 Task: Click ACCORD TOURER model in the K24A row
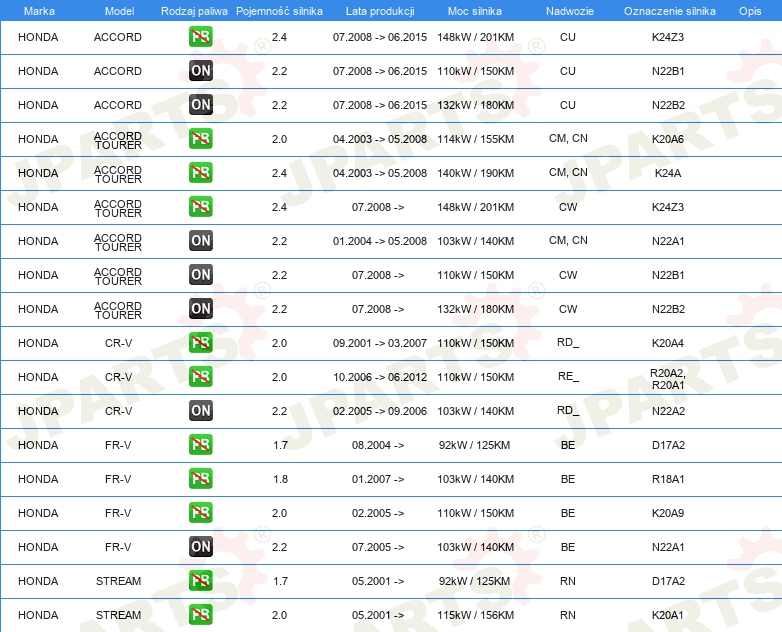click(x=118, y=175)
